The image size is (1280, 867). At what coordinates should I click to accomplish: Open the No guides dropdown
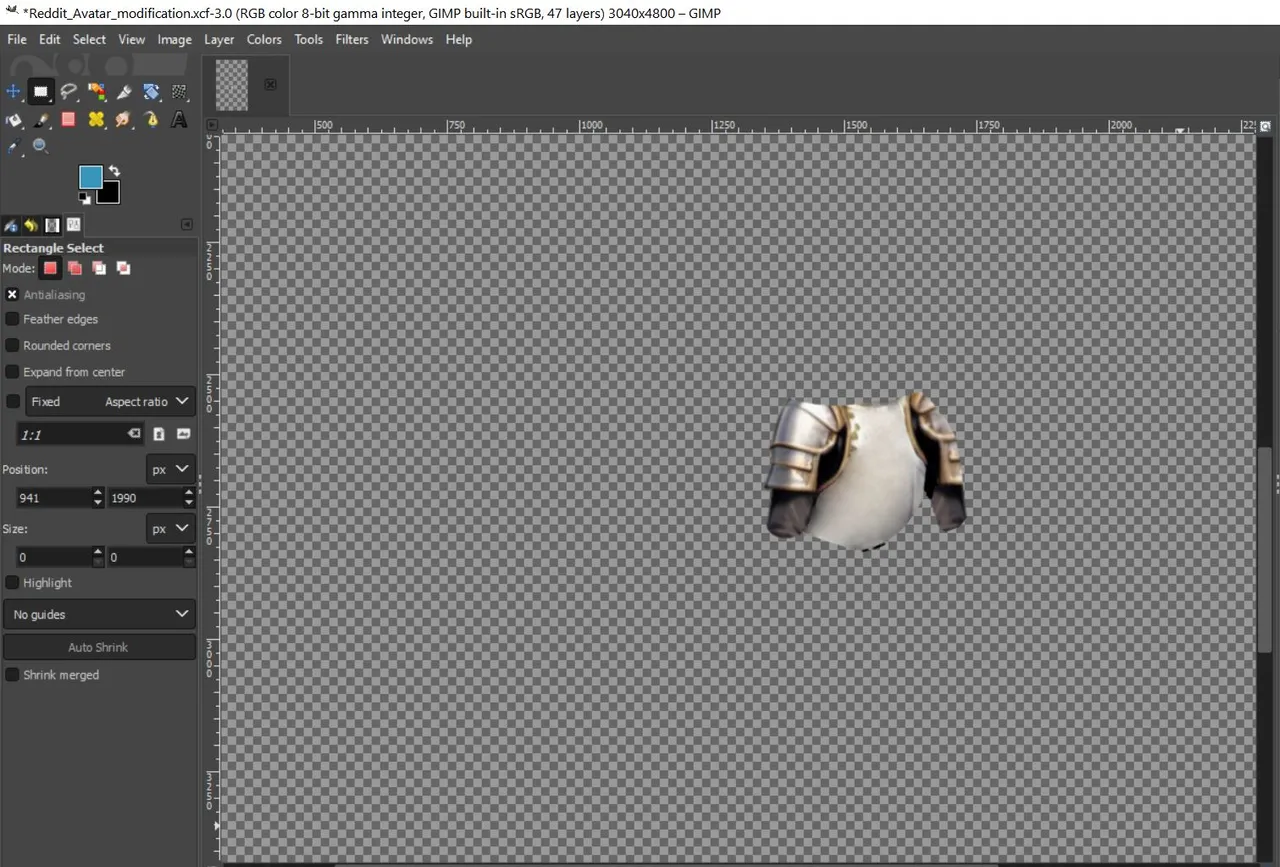pyautogui.click(x=99, y=614)
